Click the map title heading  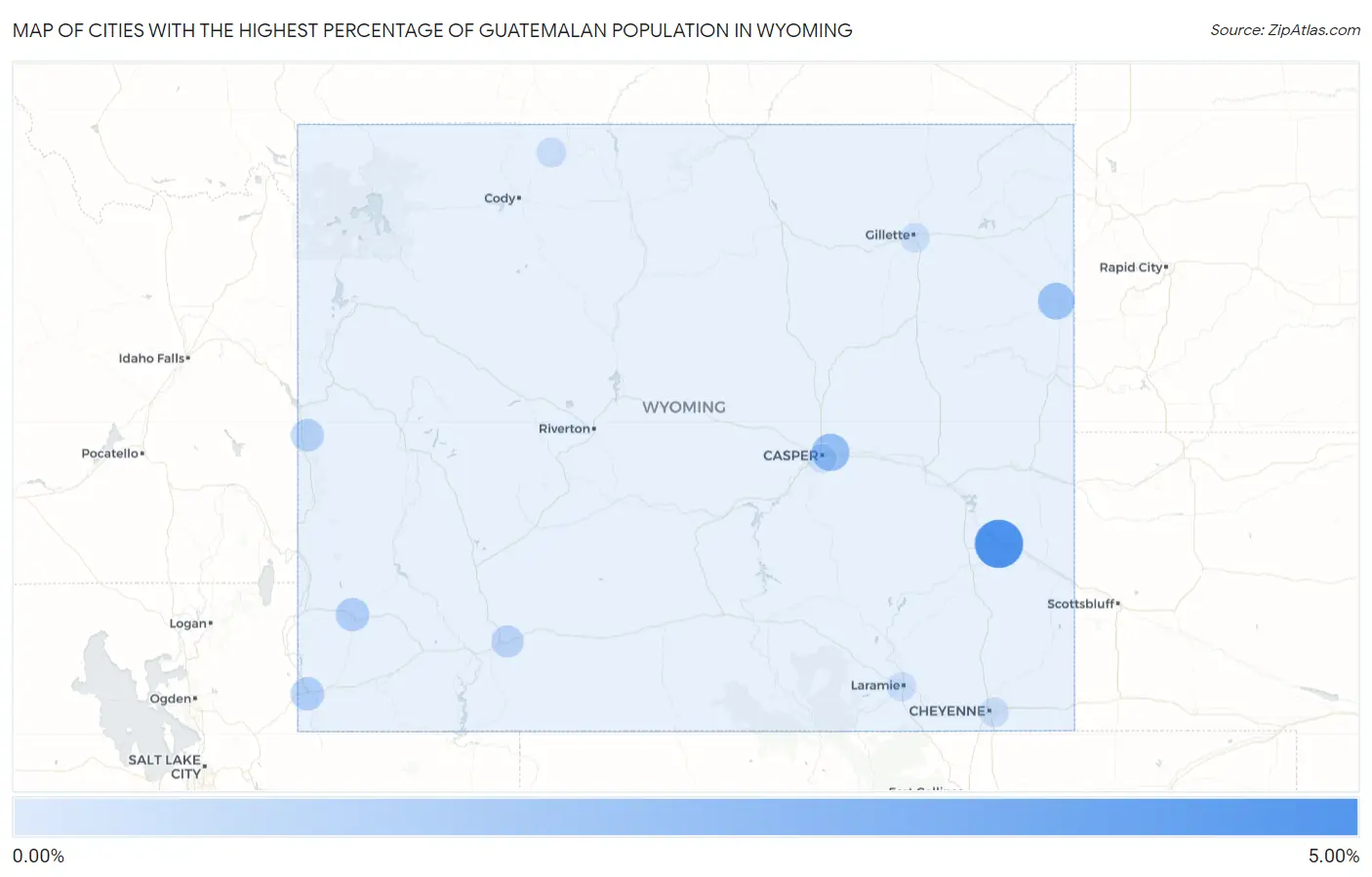432,30
